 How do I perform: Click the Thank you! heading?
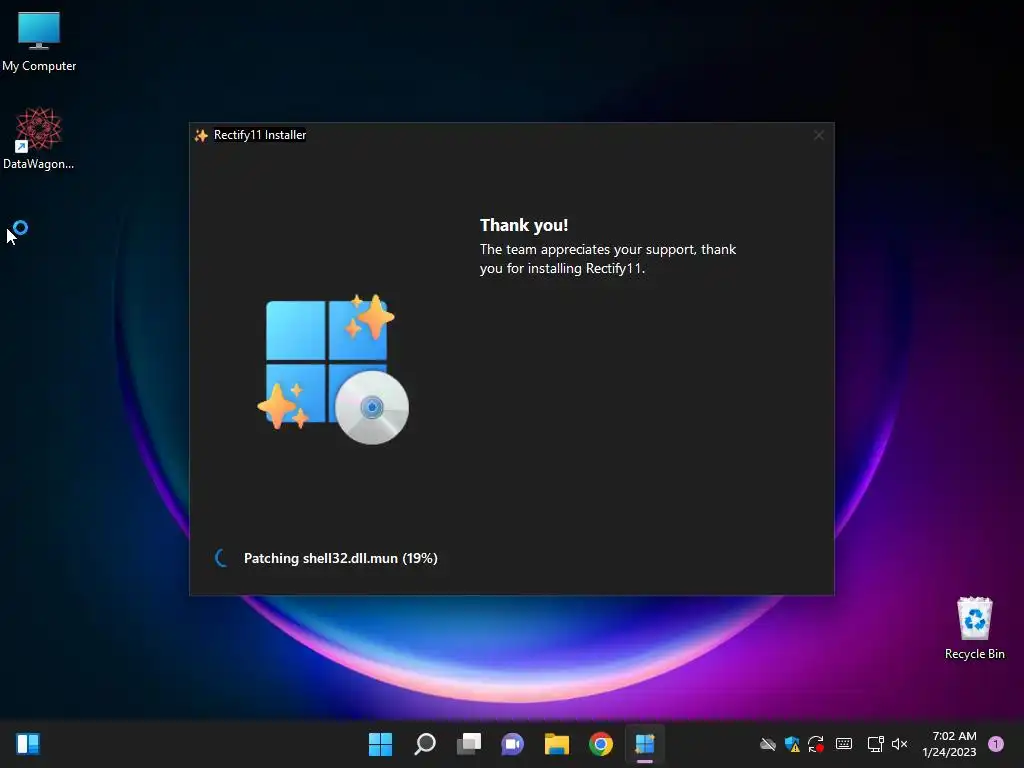(x=524, y=225)
